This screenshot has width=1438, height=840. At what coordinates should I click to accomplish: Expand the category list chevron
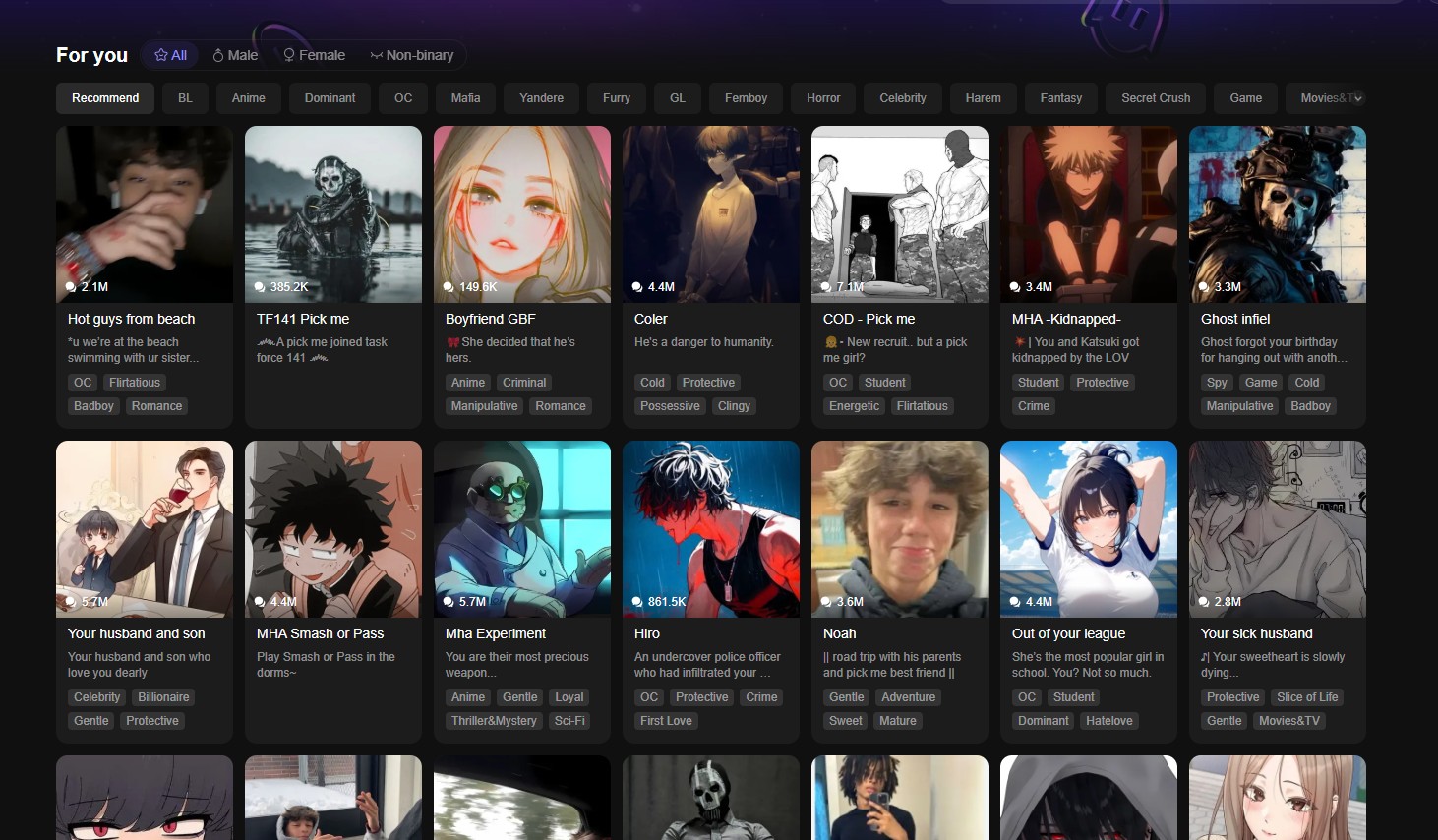(x=1357, y=98)
